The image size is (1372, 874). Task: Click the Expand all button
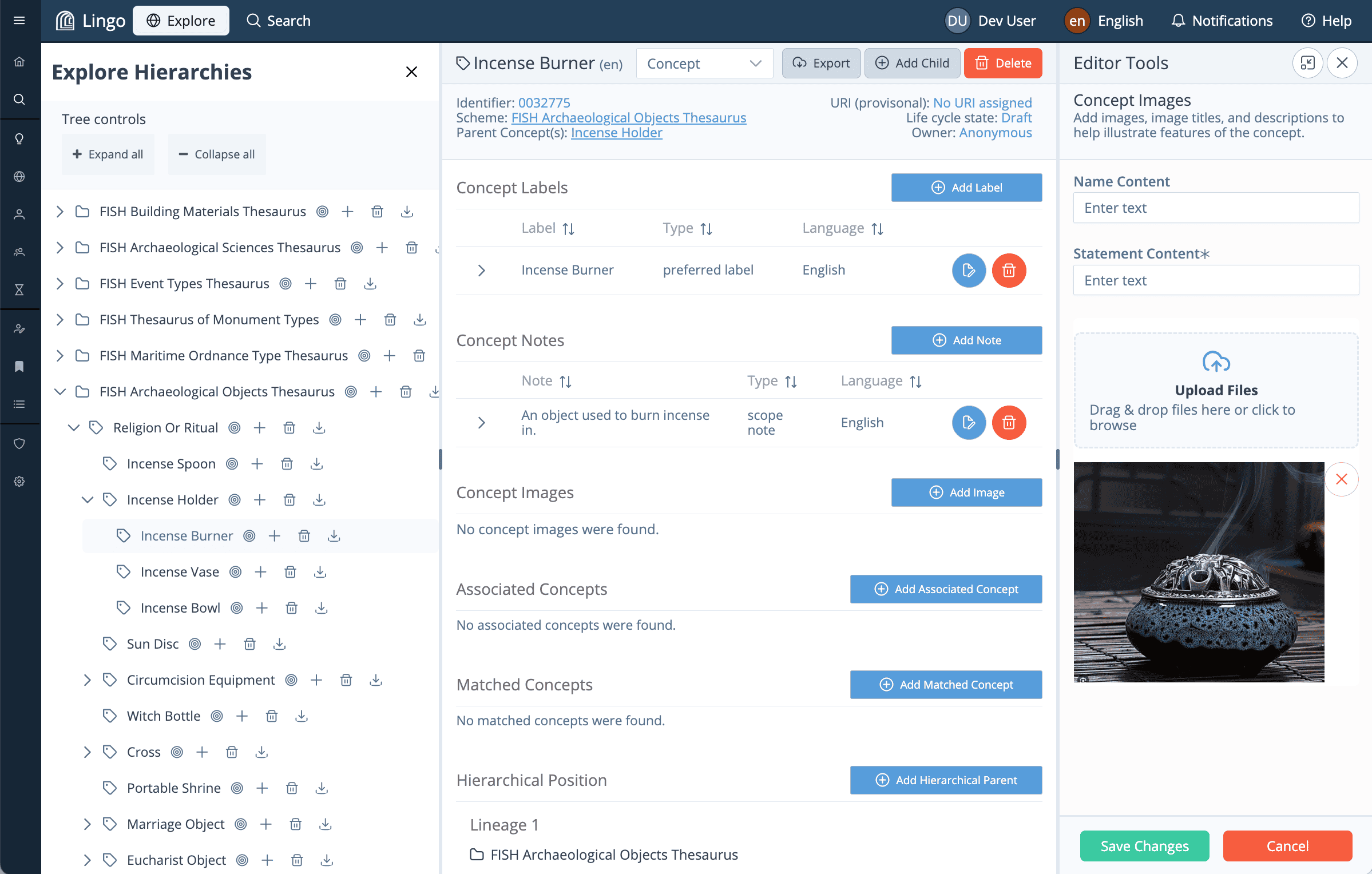[x=108, y=154]
